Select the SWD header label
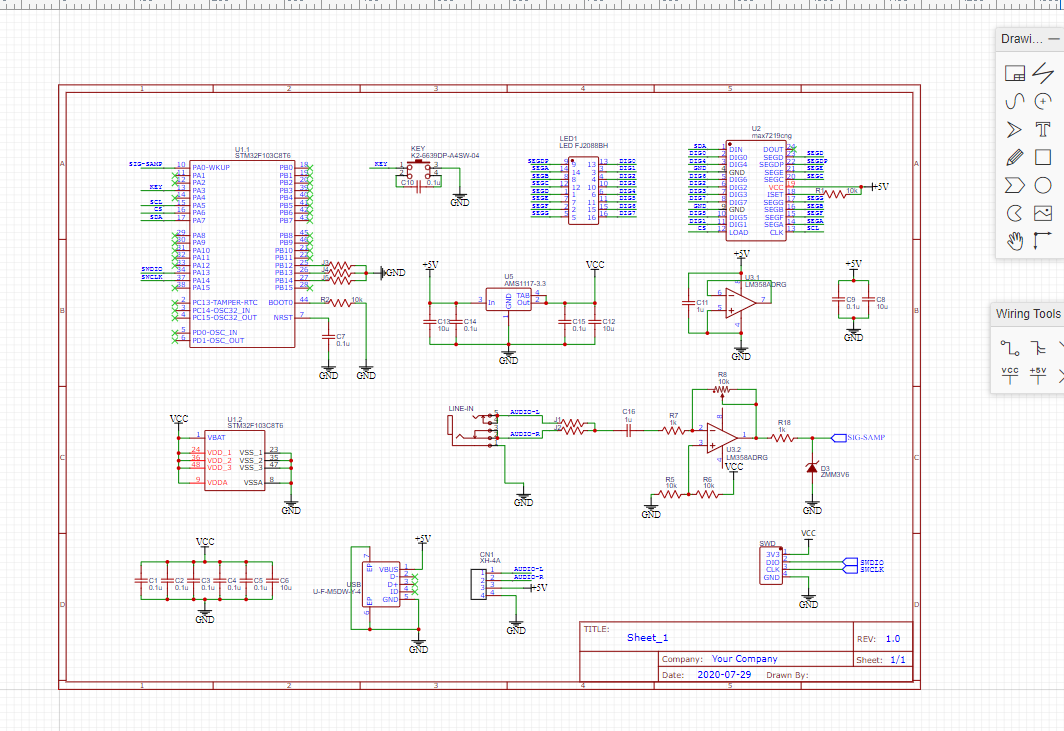The width and height of the screenshot is (1064, 731). [x=767, y=544]
